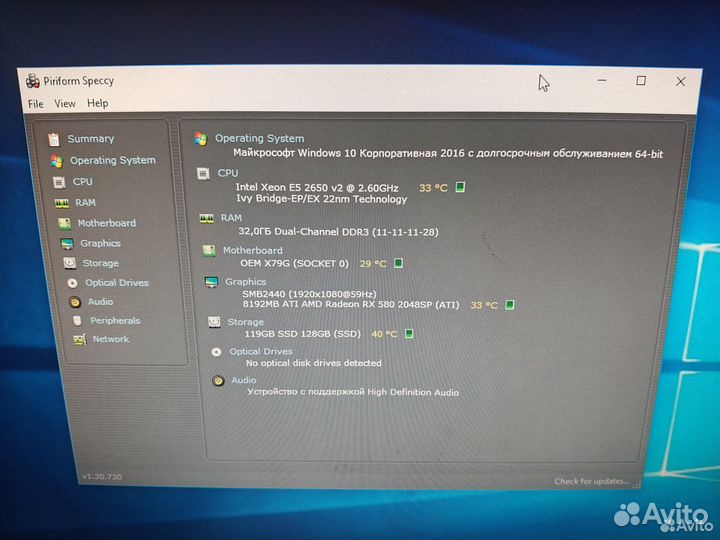Viewport: 720px width, 540px height.
Task: Select Summary in the sidebar
Action: (x=90, y=139)
